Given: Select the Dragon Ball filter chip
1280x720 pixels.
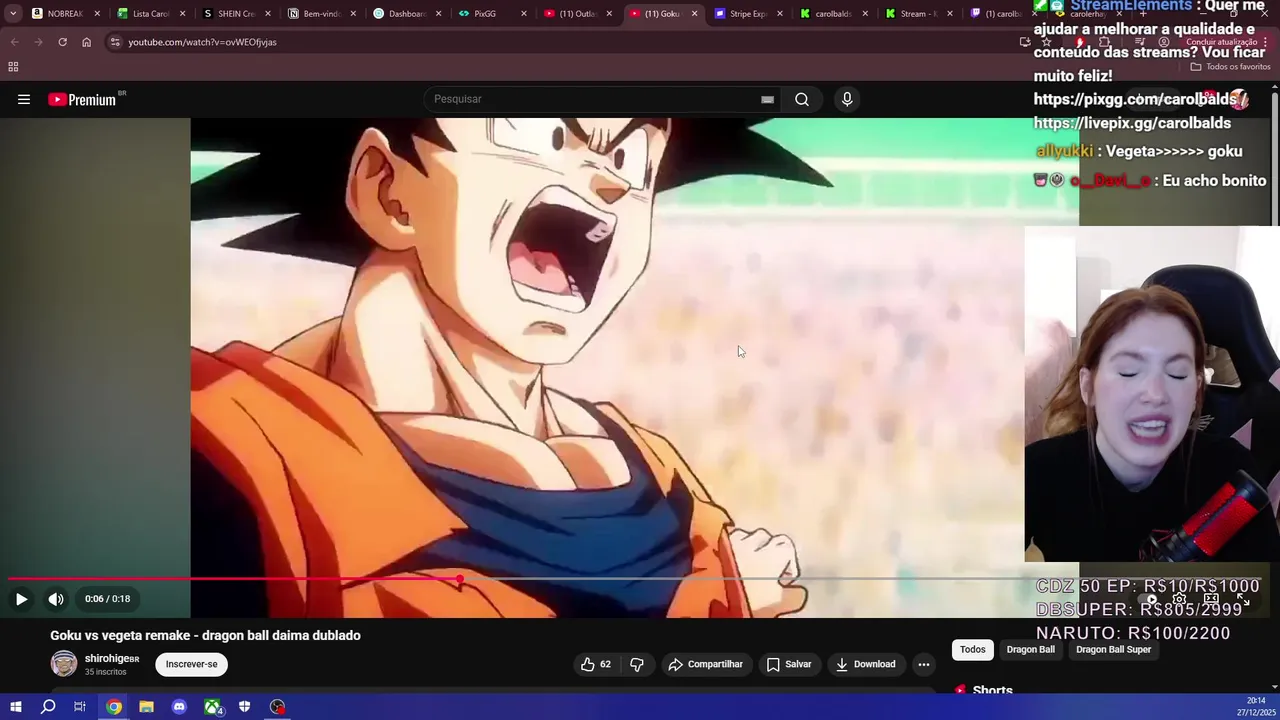Looking at the screenshot, I should tap(1031, 650).
